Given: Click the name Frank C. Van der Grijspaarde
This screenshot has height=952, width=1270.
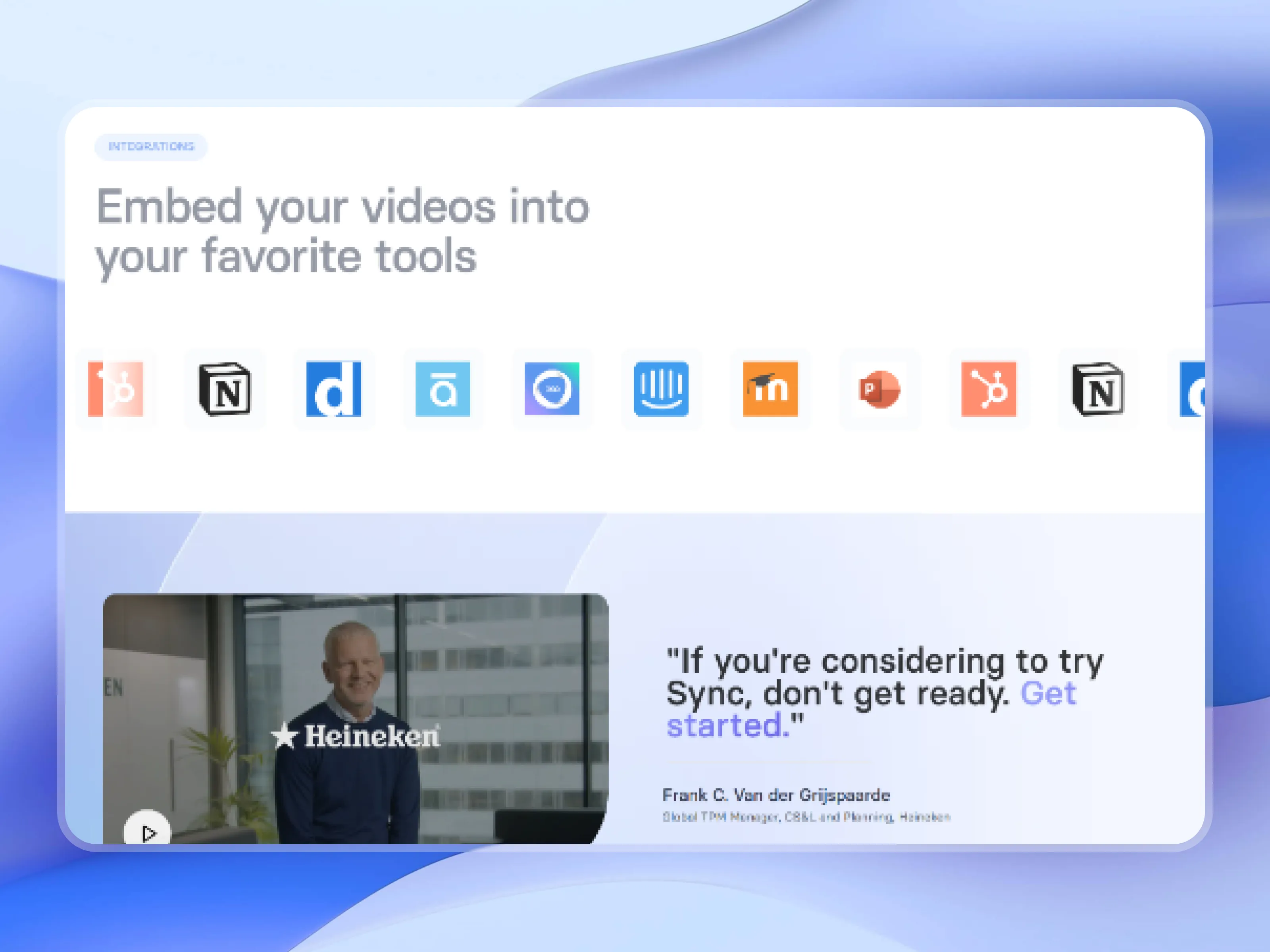Looking at the screenshot, I should click(775, 795).
